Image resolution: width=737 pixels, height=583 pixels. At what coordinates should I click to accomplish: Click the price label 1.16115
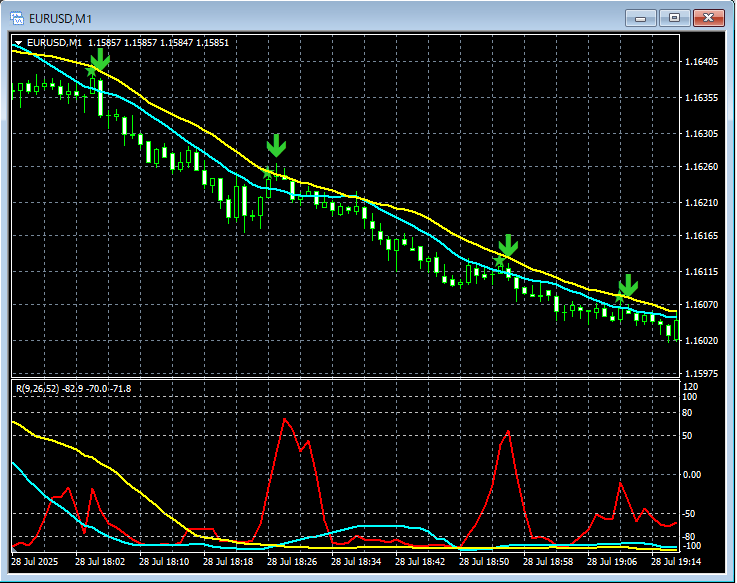coord(702,272)
